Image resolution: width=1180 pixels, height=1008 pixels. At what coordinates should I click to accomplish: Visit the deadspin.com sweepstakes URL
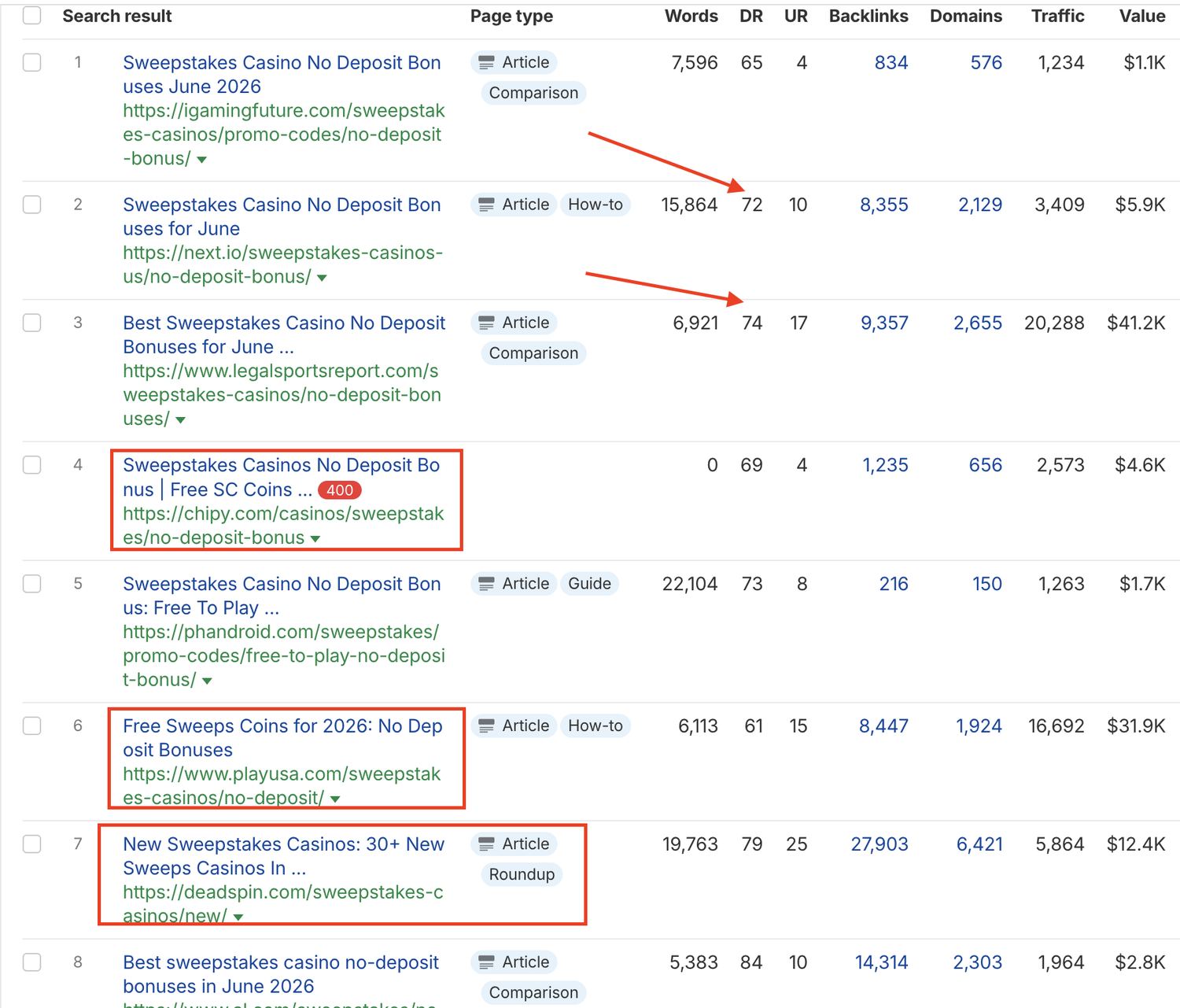[282, 904]
